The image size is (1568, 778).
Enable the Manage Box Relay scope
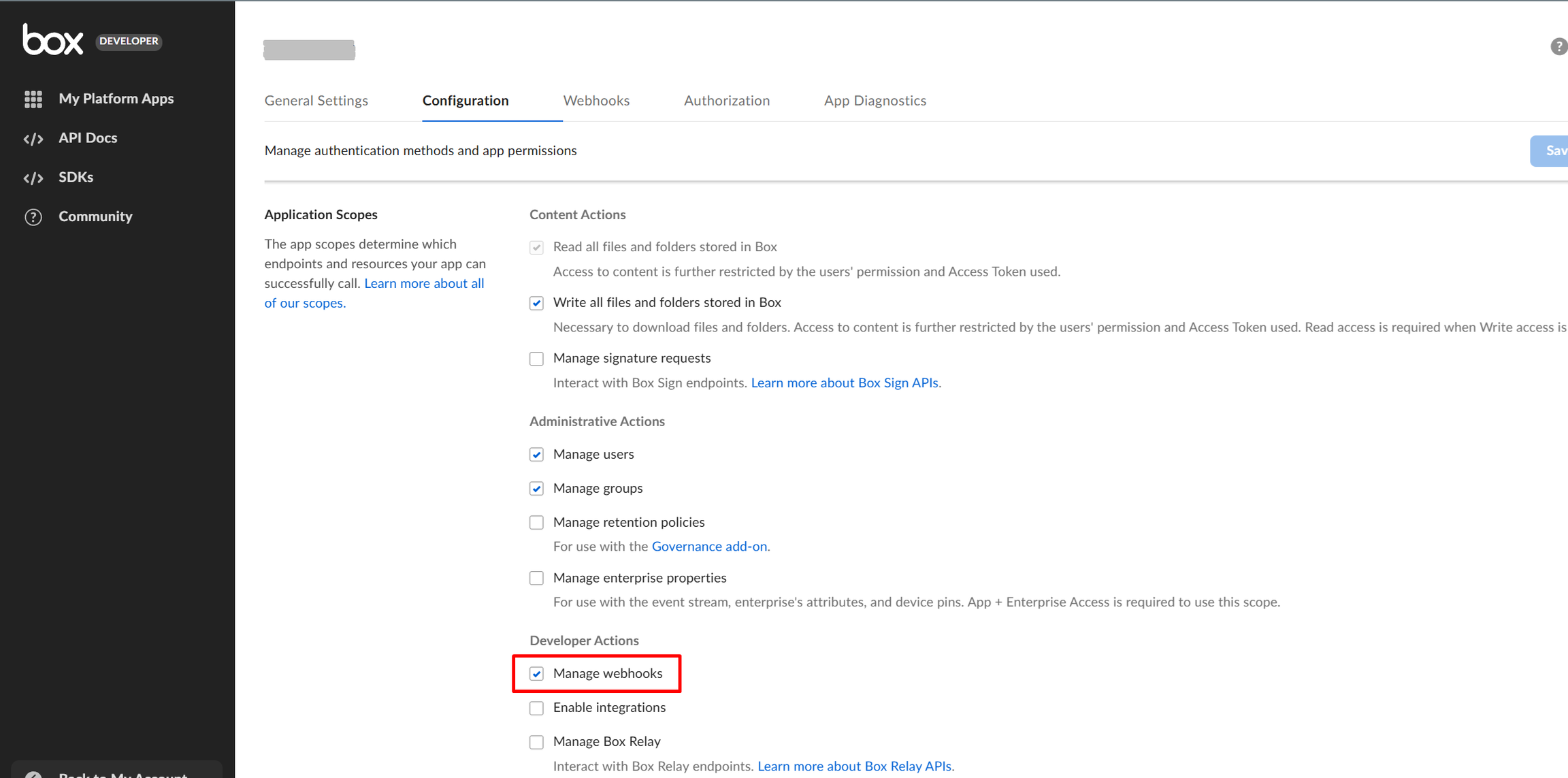(x=536, y=742)
